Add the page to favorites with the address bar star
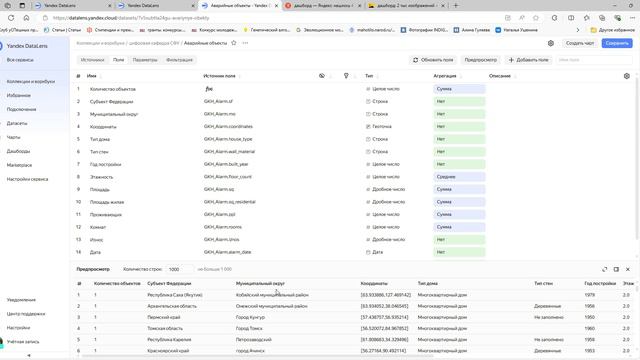 (536, 18)
